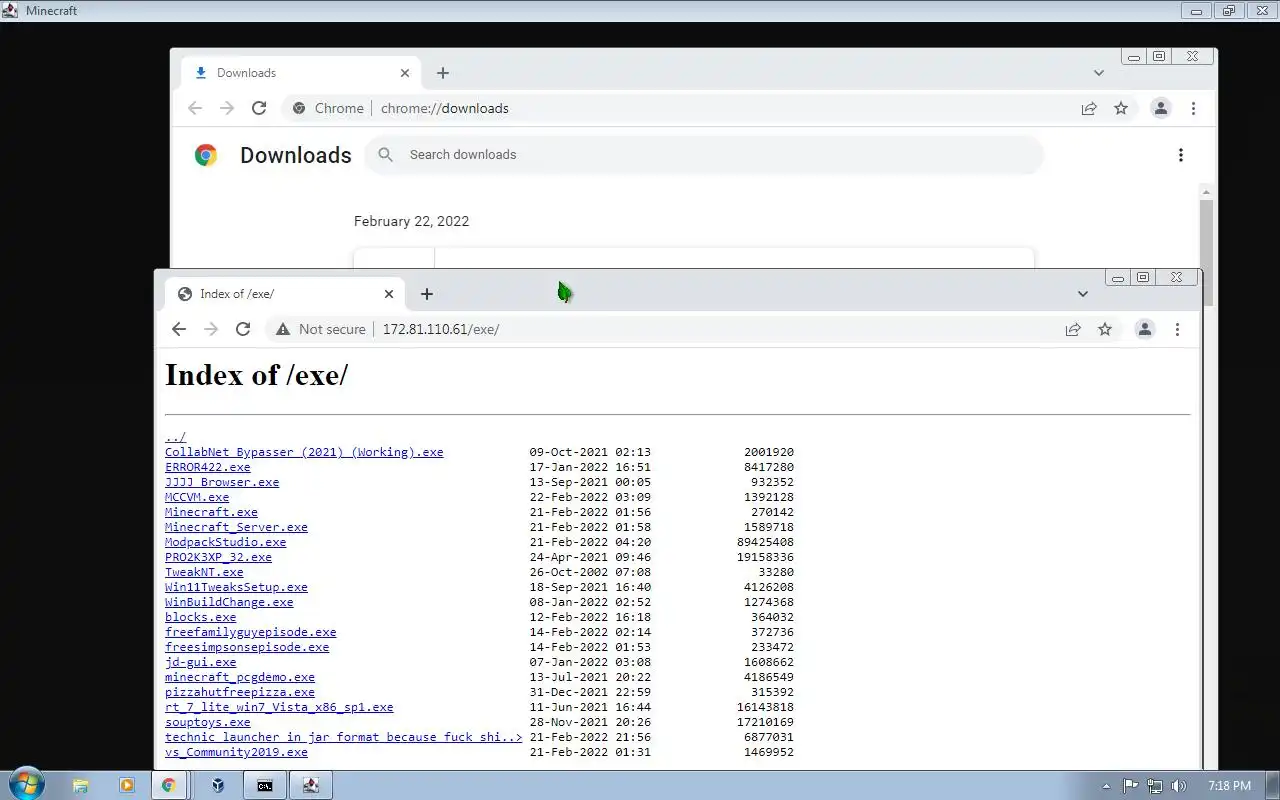The image size is (1280, 800).
Task: Go forward in the Downloads window
Action: coord(226,108)
